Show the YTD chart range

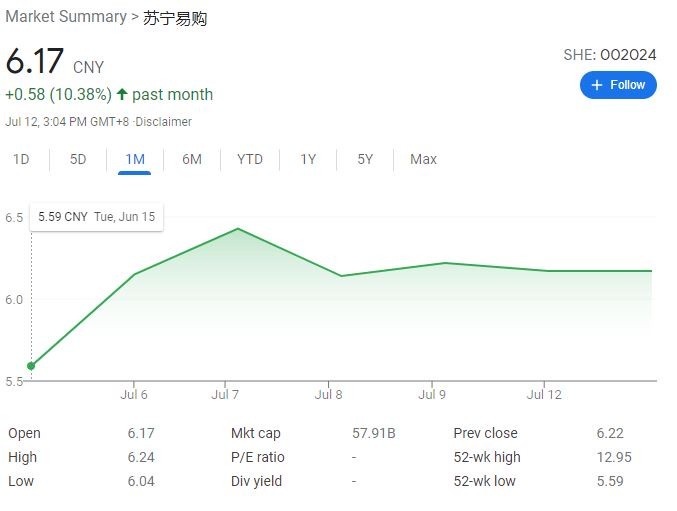pyautogui.click(x=250, y=159)
